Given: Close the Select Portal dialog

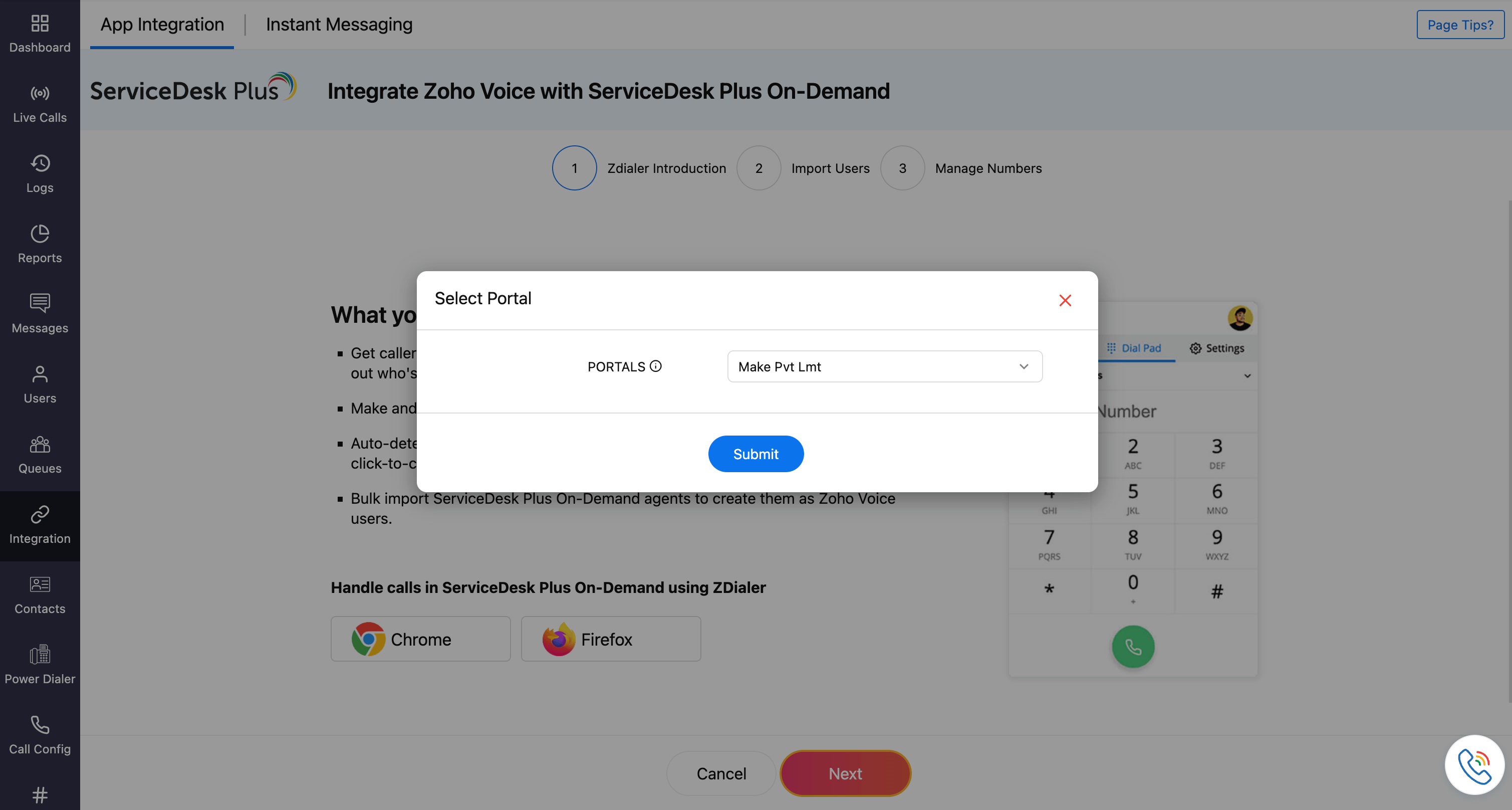Looking at the screenshot, I should pos(1065,300).
